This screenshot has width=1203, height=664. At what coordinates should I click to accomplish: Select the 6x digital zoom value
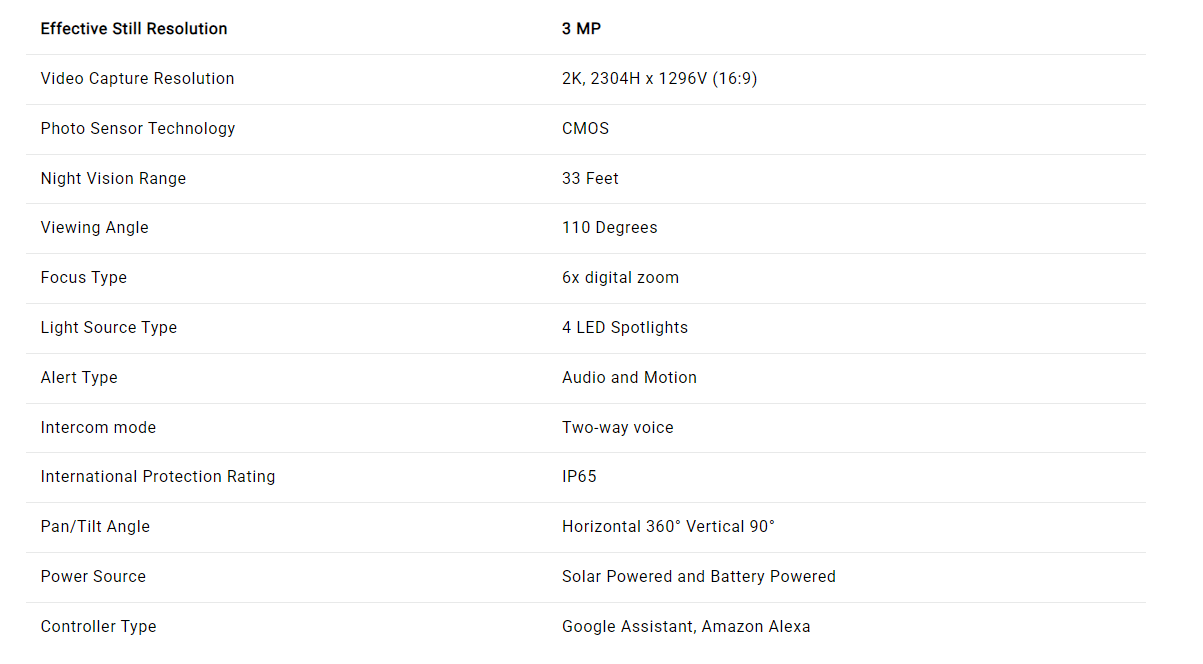coord(620,278)
